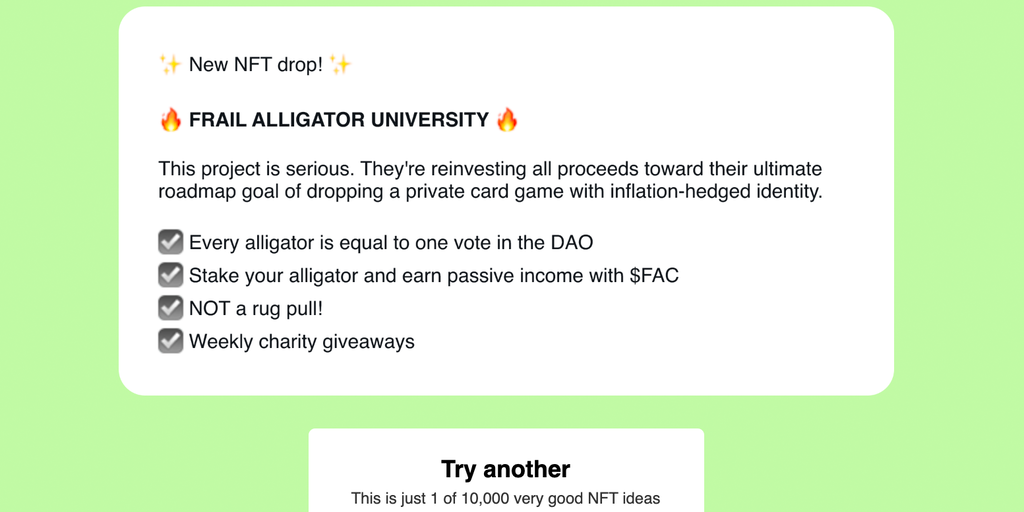Click the fire emoji after UNIVERSITY
The image size is (1024, 512).
[x=507, y=120]
